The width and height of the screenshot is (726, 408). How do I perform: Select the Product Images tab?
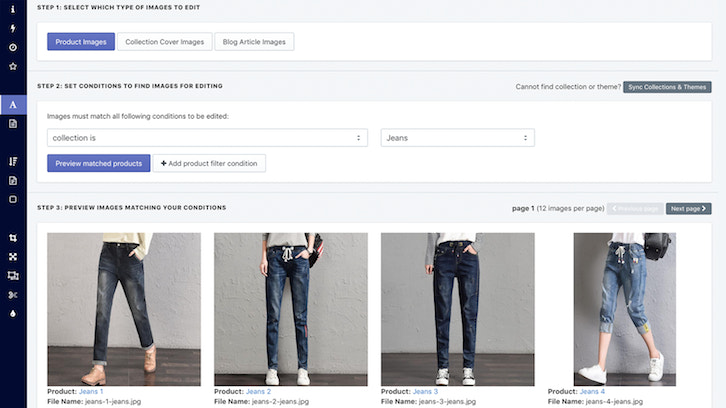81,42
